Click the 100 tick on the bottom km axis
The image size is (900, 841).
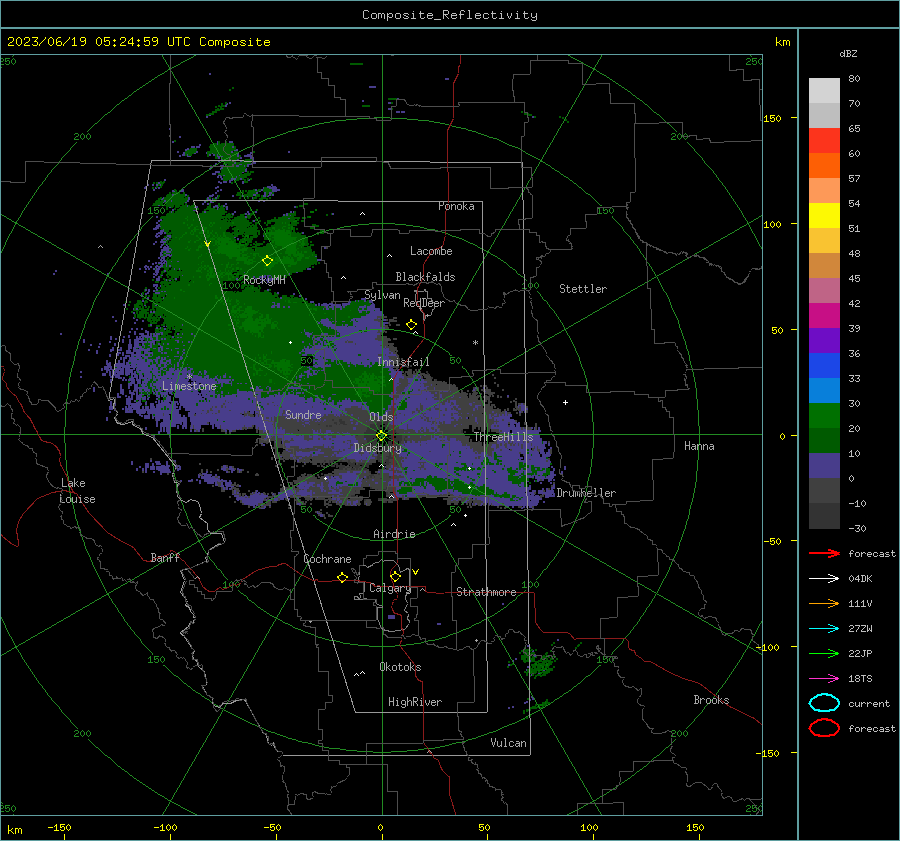tap(589, 827)
